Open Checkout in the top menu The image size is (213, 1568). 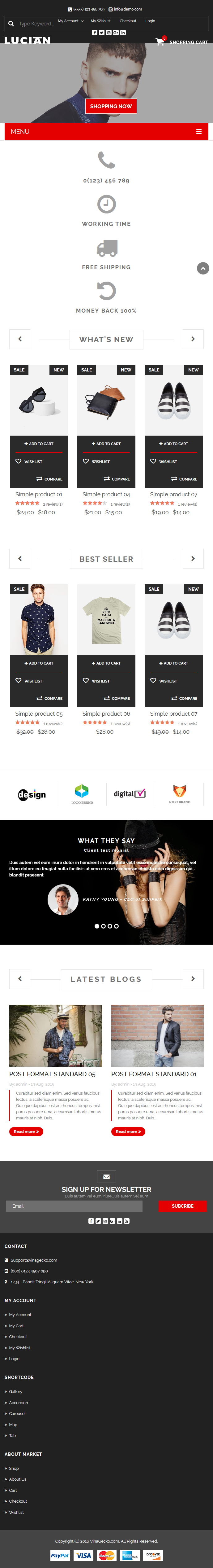pyautogui.click(x=127, y=21)
